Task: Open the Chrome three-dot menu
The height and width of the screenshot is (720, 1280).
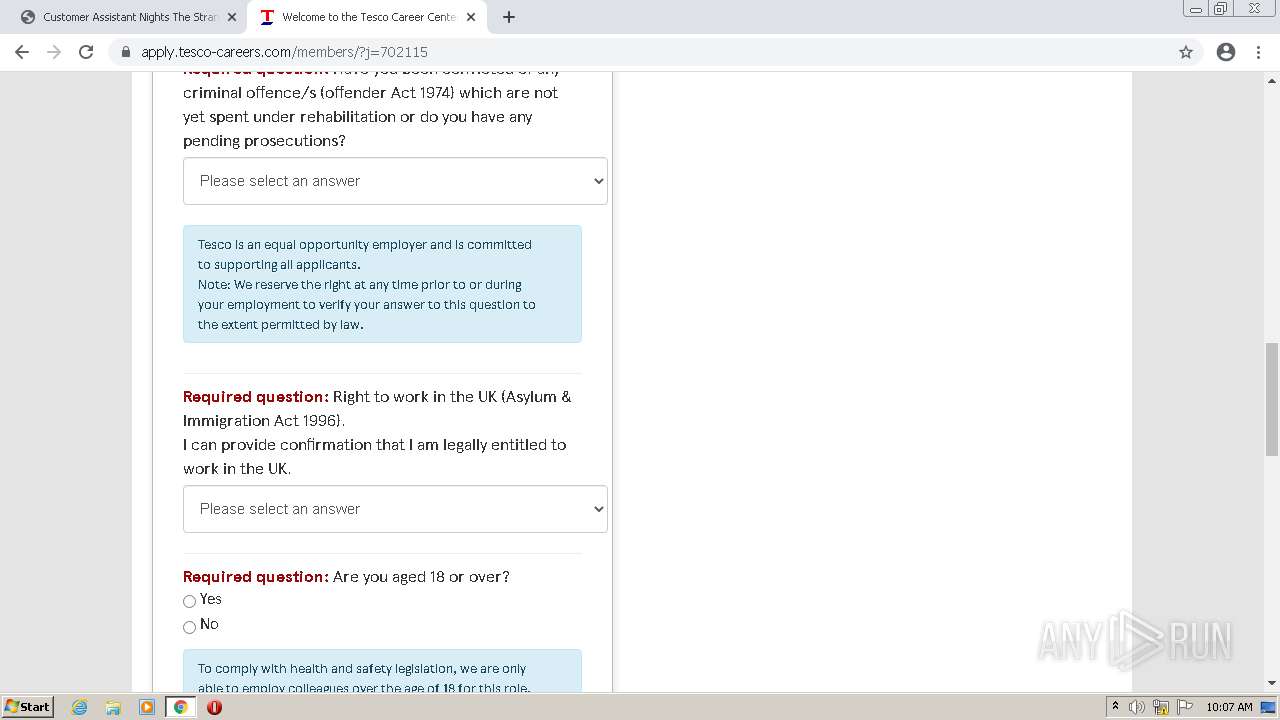Action: click(1259, 52)
